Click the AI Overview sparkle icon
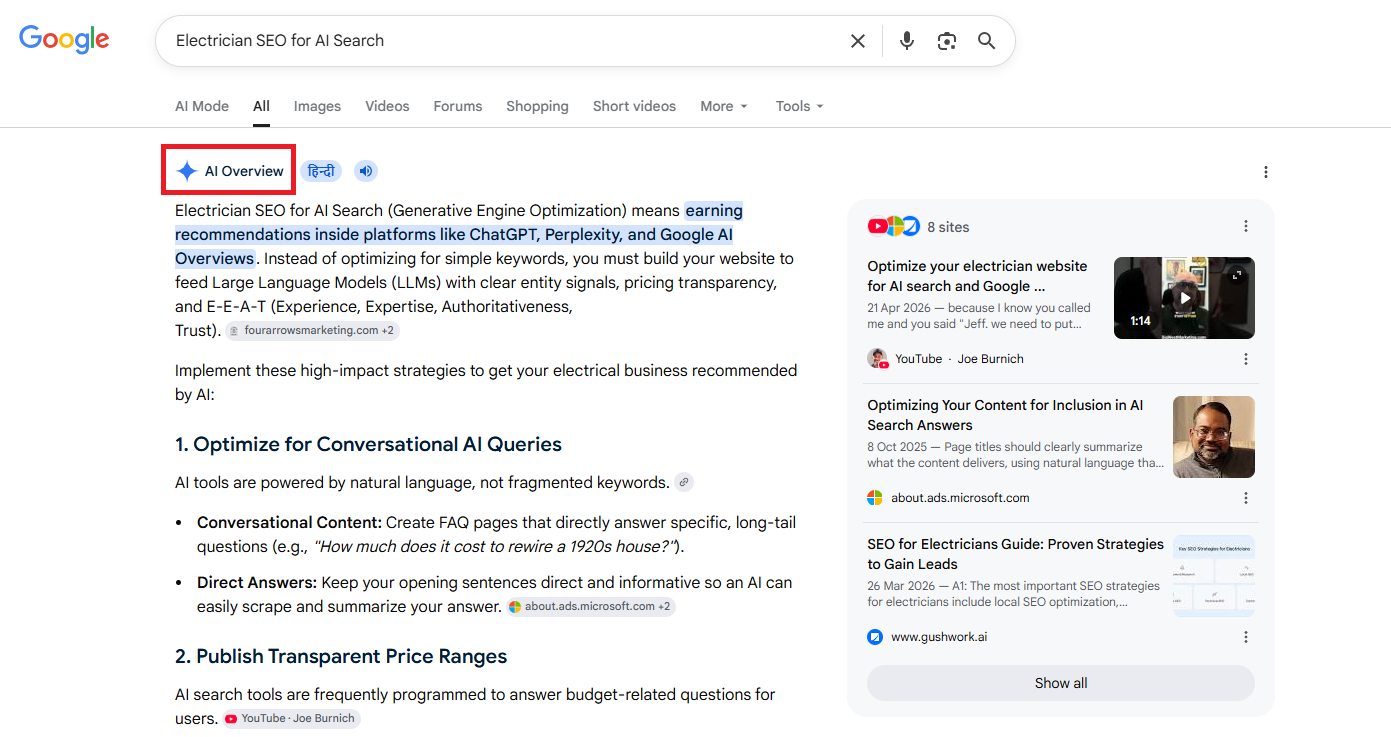Screen dimensions: 1391x737 187,171
